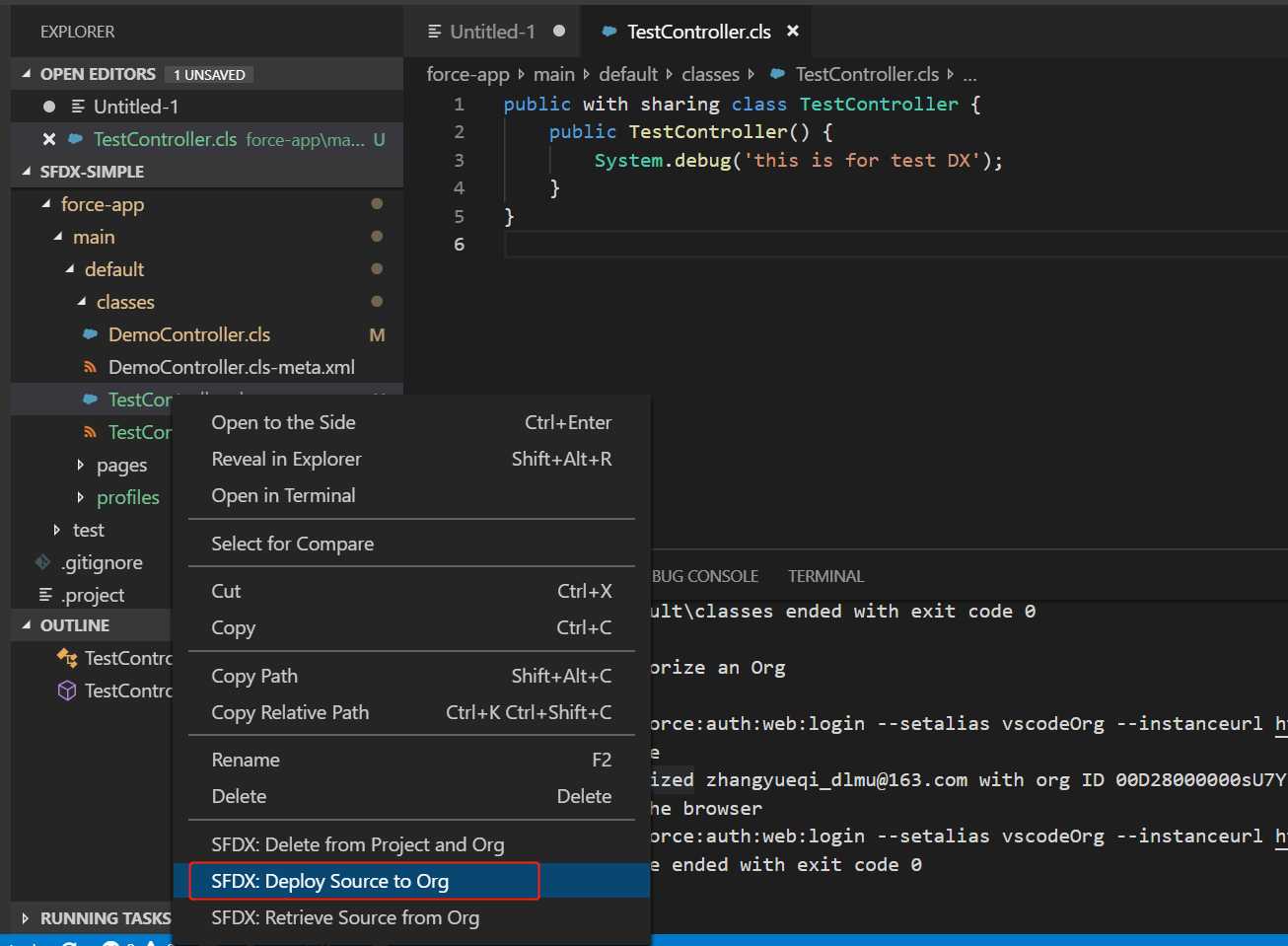Close the TestController.cls editor tab
1288x946 pixels.
[792, 32]
